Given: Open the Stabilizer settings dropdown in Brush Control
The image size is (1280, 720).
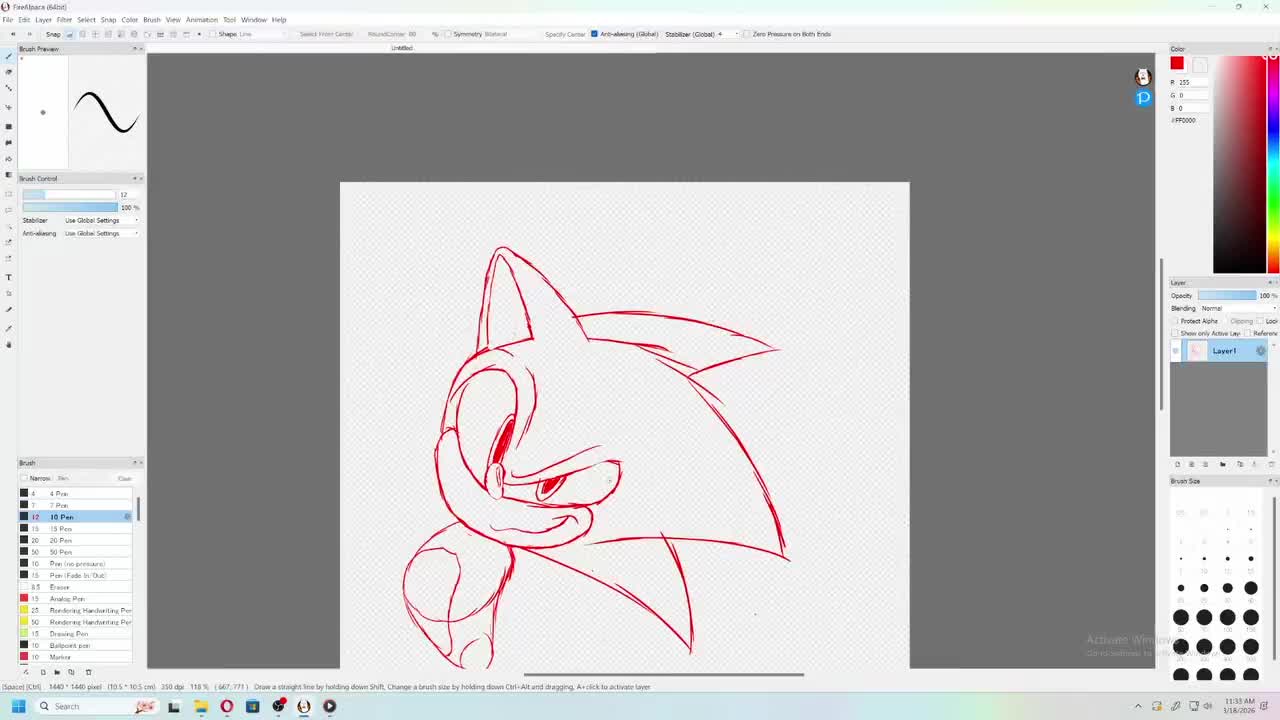Looking at the screenshot, I should 100,220.
